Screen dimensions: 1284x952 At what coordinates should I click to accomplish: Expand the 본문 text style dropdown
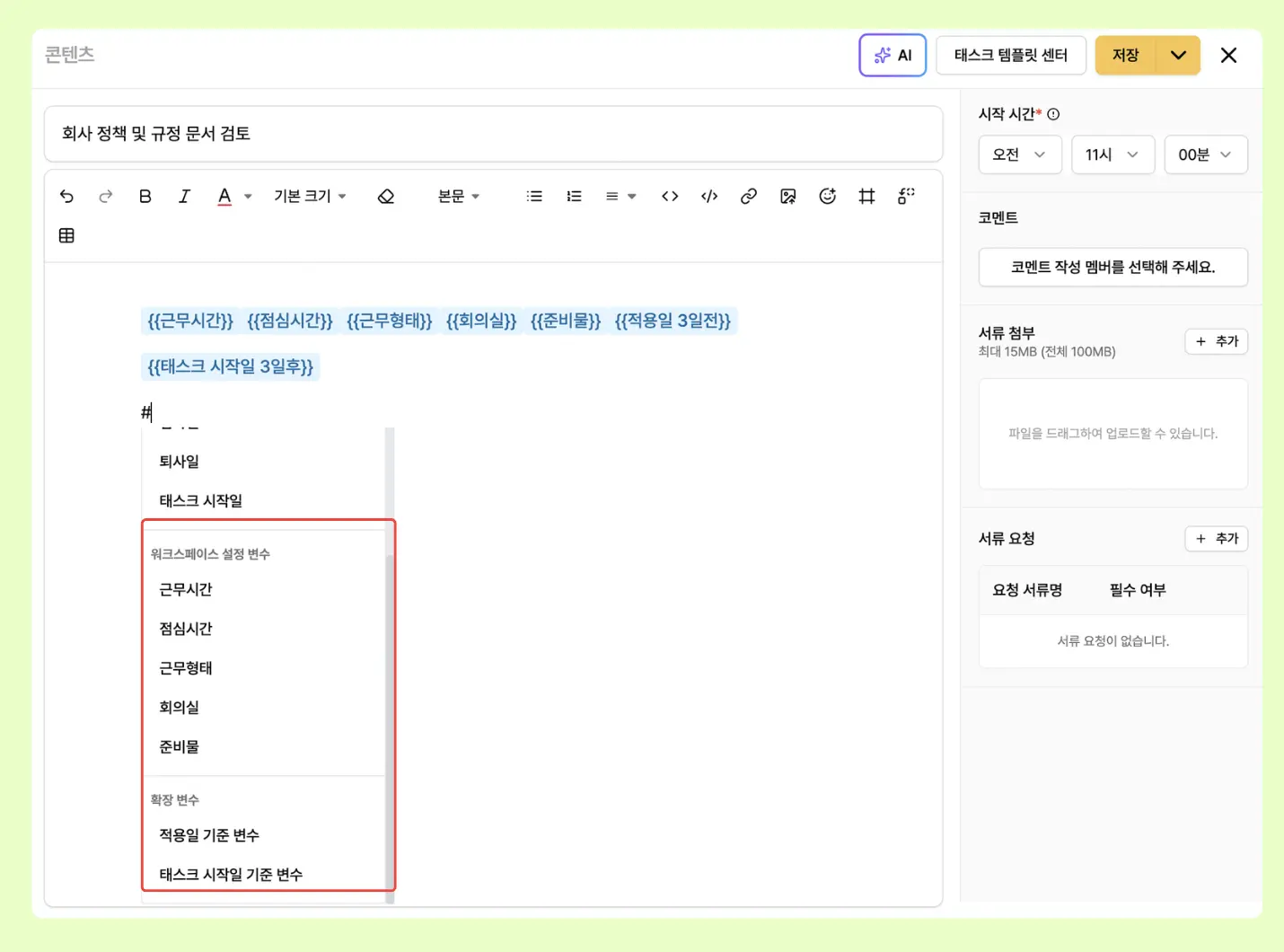[x=458, y=196]
